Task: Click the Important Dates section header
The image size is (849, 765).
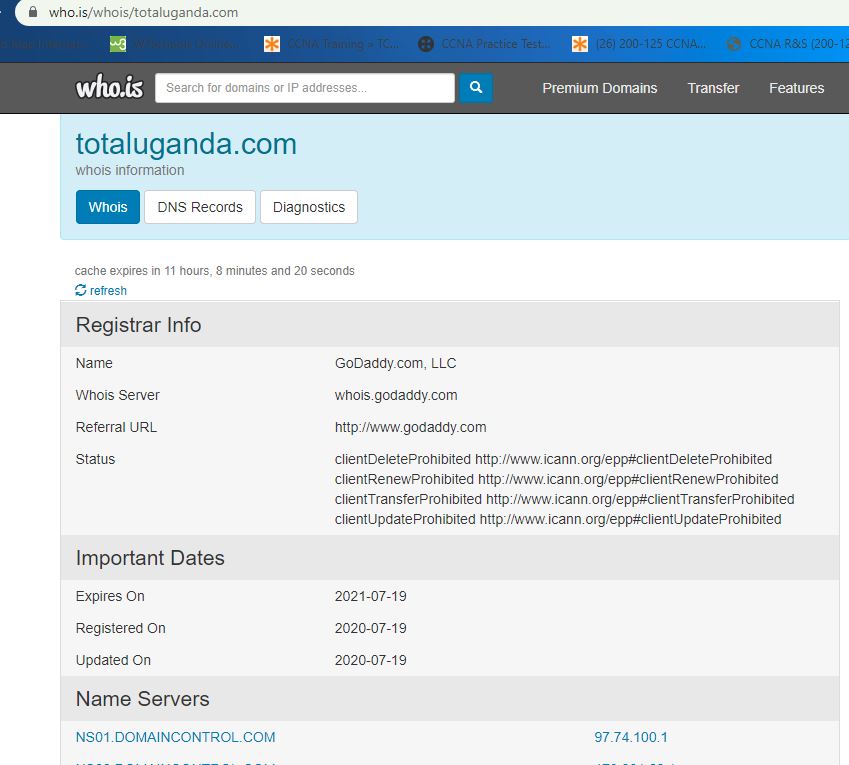Action: [450, 558]
